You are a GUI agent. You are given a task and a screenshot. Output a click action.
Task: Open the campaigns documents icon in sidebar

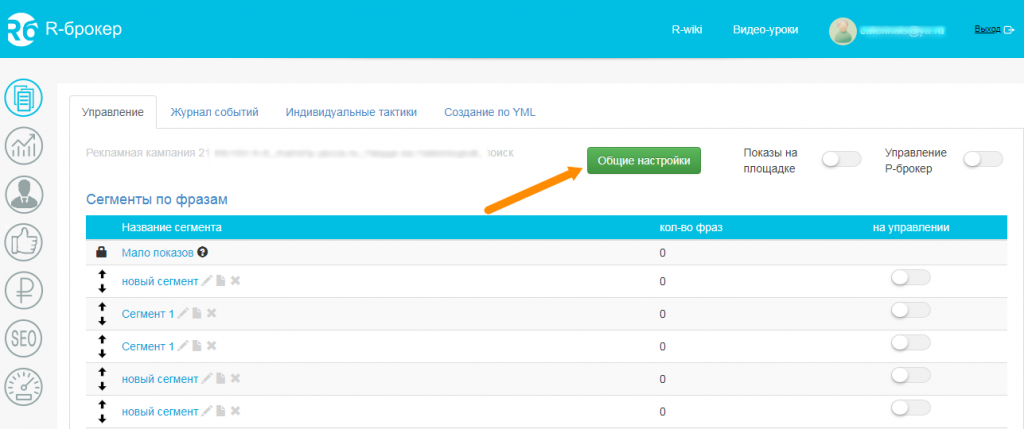[x=24, y=97]
